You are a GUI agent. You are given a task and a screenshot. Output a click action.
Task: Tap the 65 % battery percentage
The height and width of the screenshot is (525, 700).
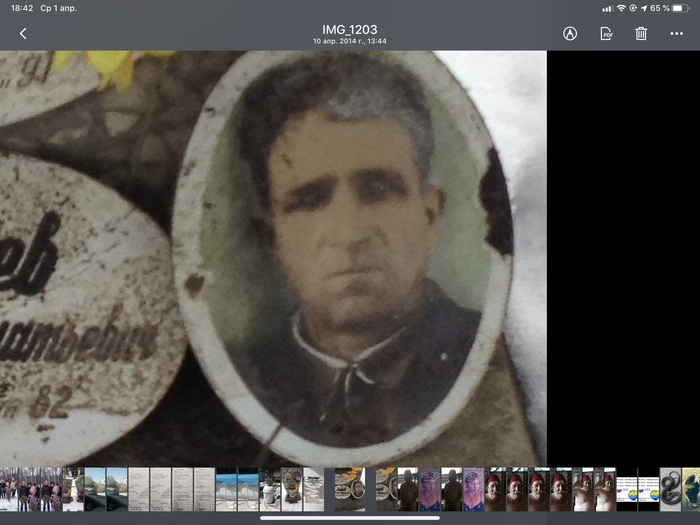660,8
